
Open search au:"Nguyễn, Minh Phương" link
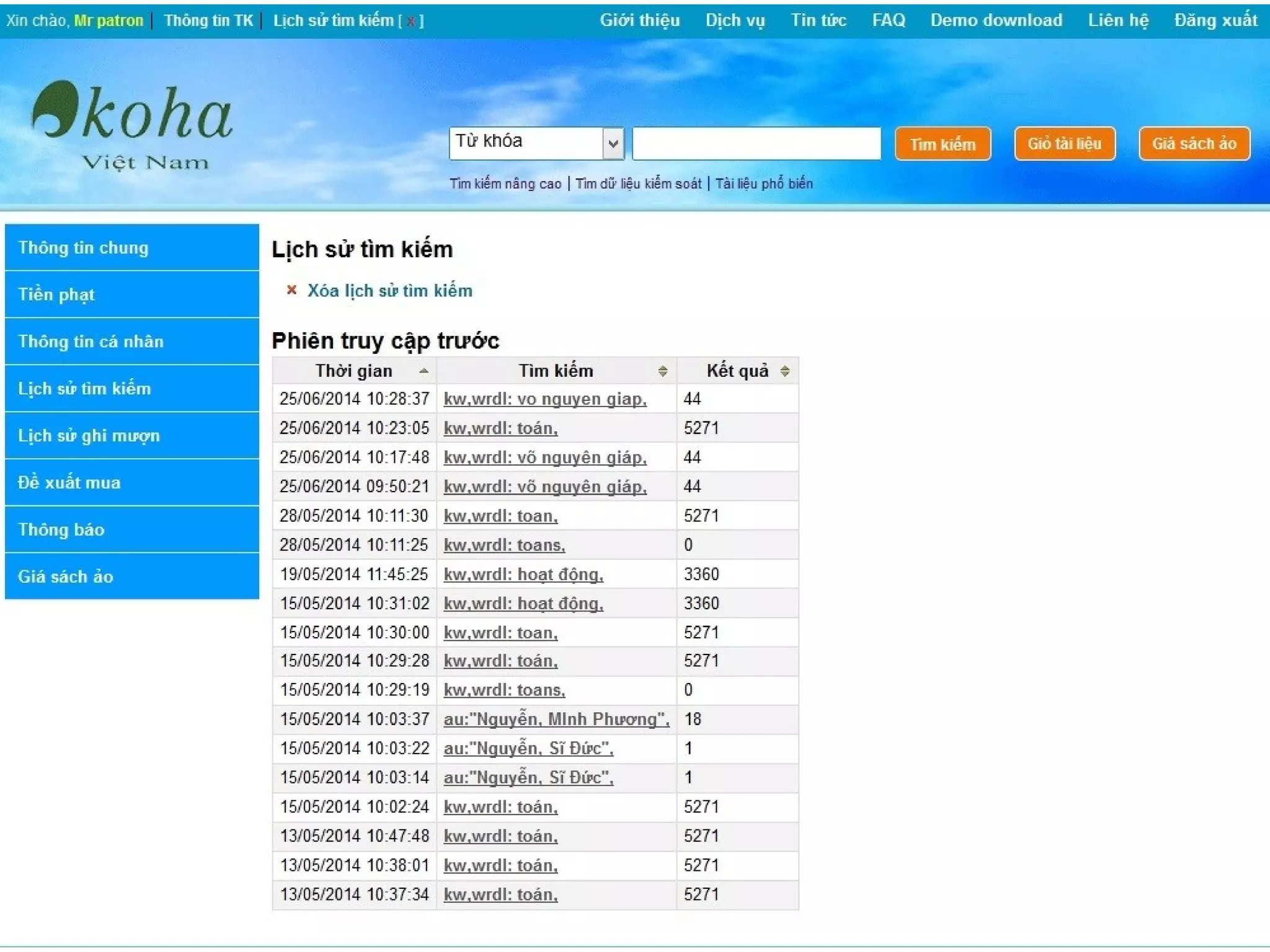(x=556, y=720)
